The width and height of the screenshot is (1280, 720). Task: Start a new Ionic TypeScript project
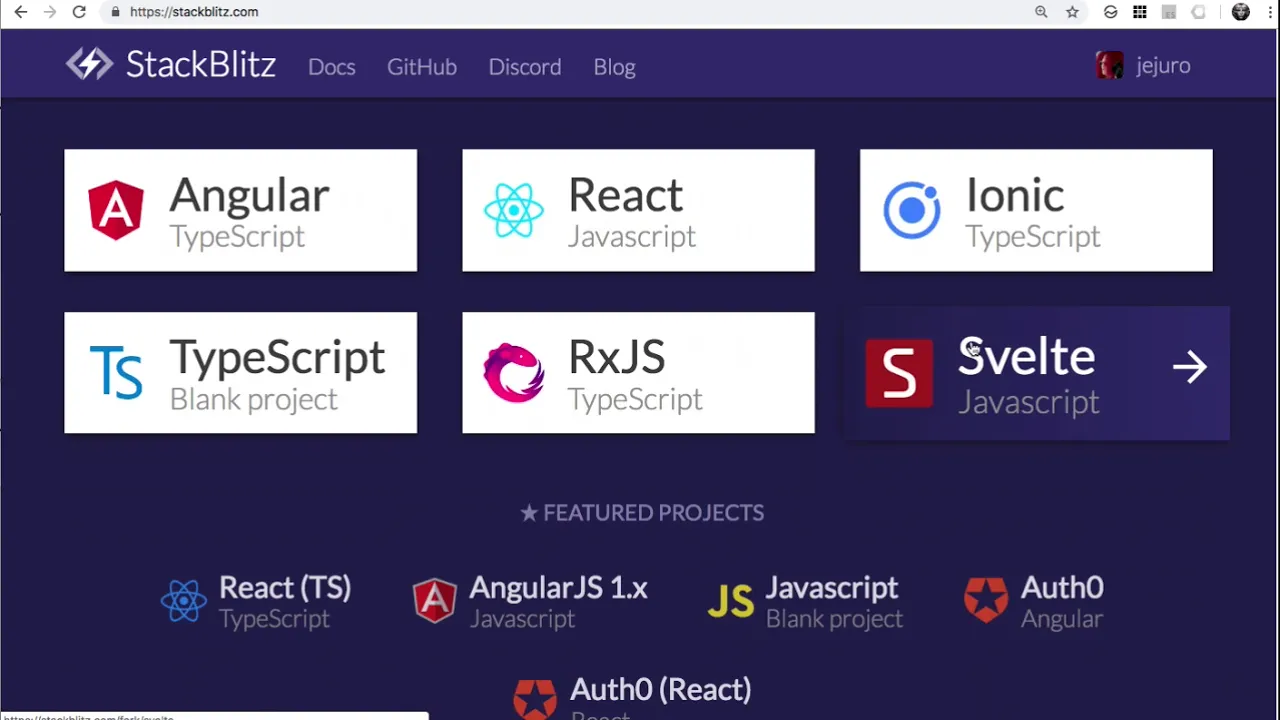point(1036,210)
